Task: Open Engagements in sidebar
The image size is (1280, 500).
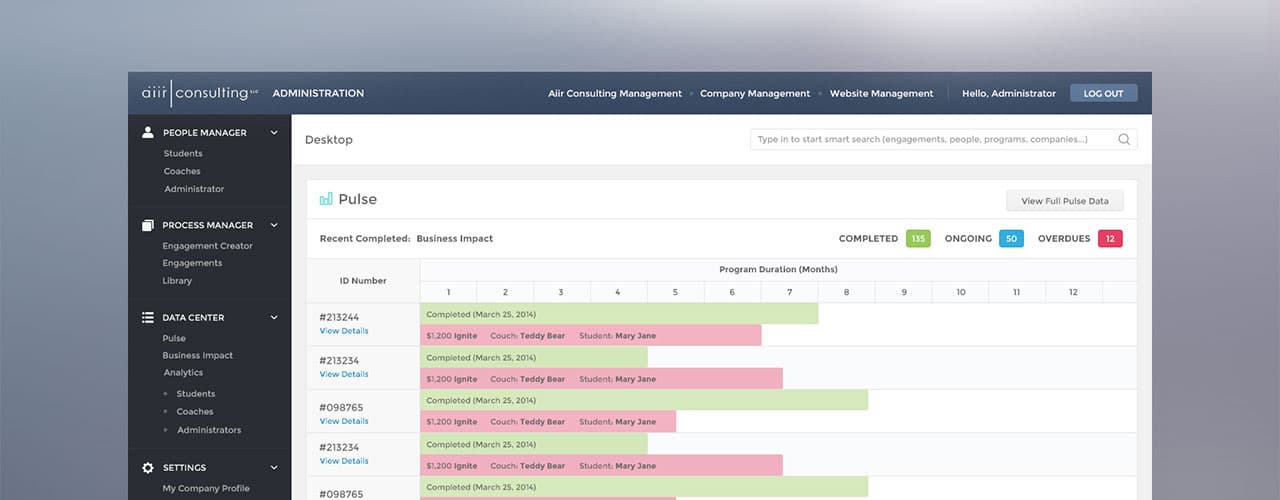Action: click(x=193, y=263)
